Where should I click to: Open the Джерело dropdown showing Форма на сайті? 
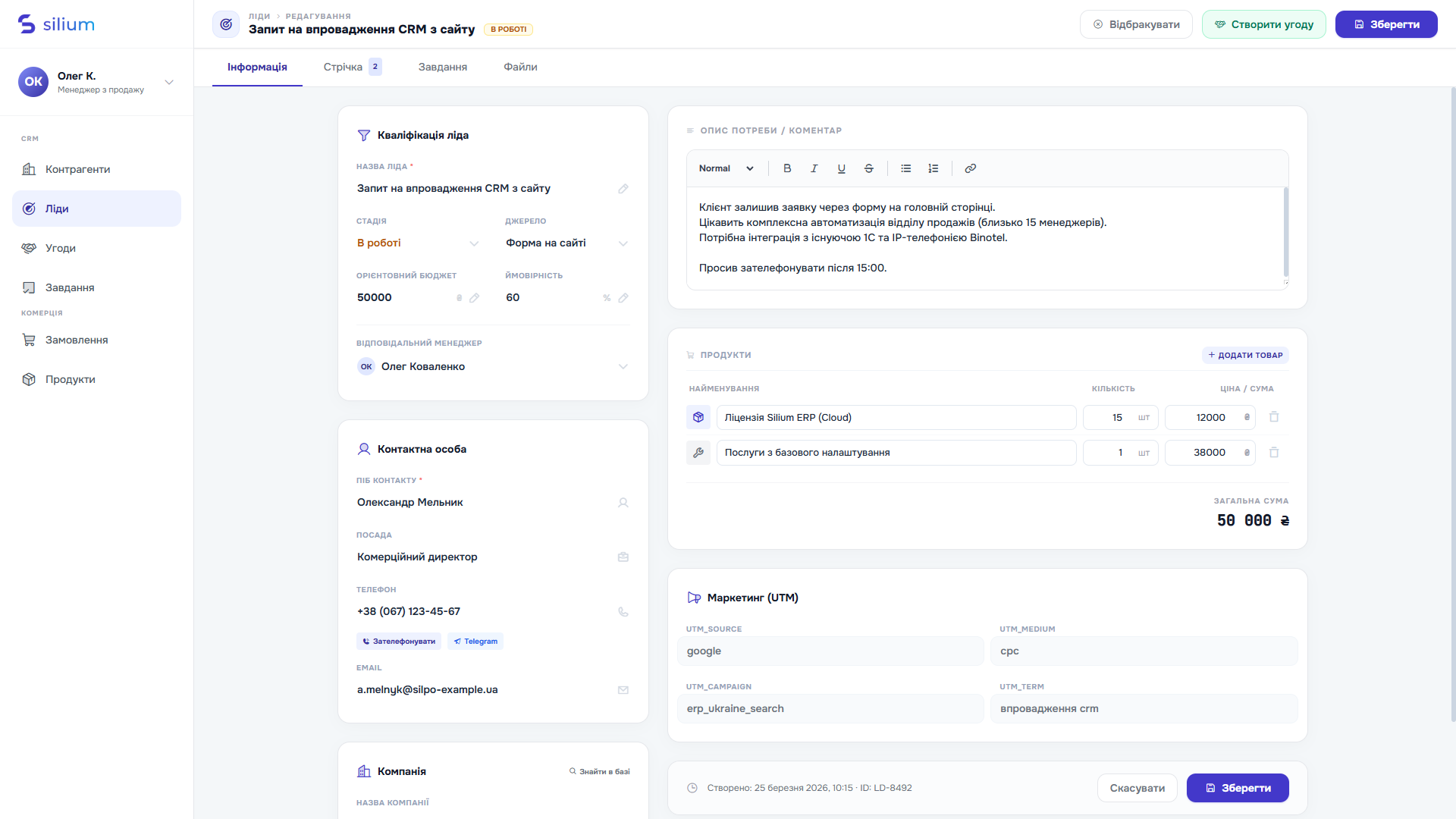[567, 243]
